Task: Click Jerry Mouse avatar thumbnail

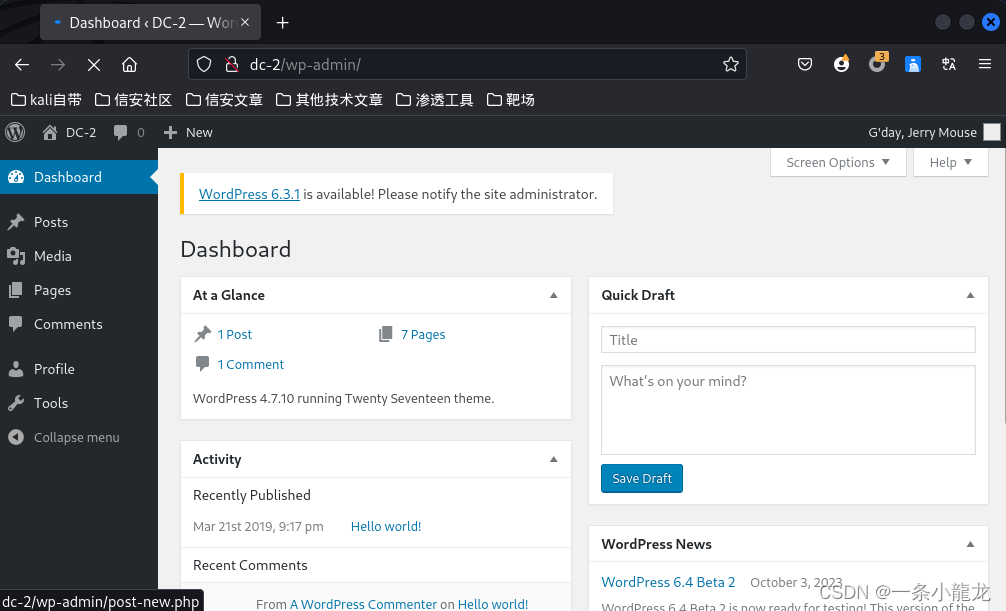Action: 992,132
